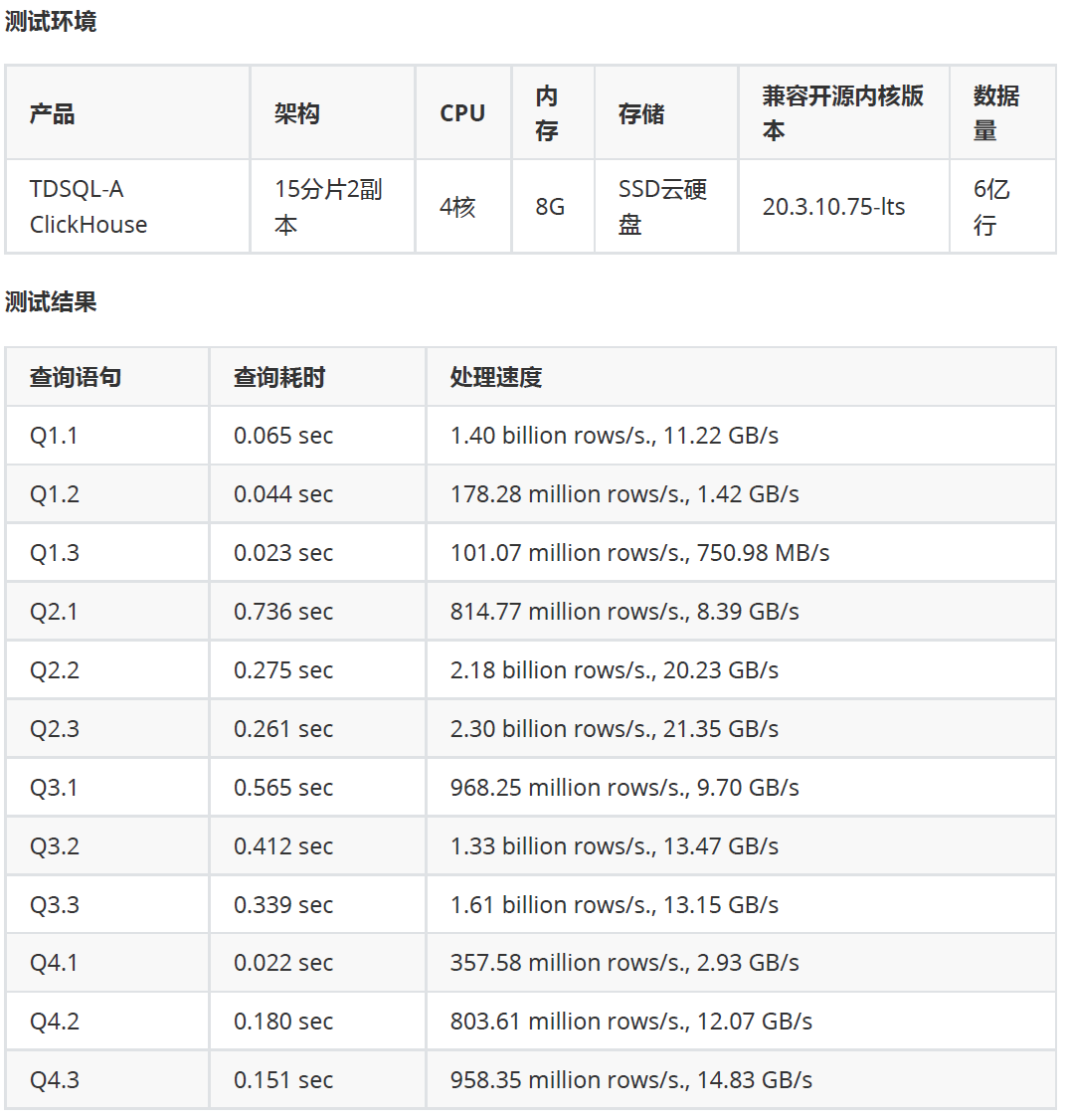Click the 0.565 sec duration cell

click(317, 787)
